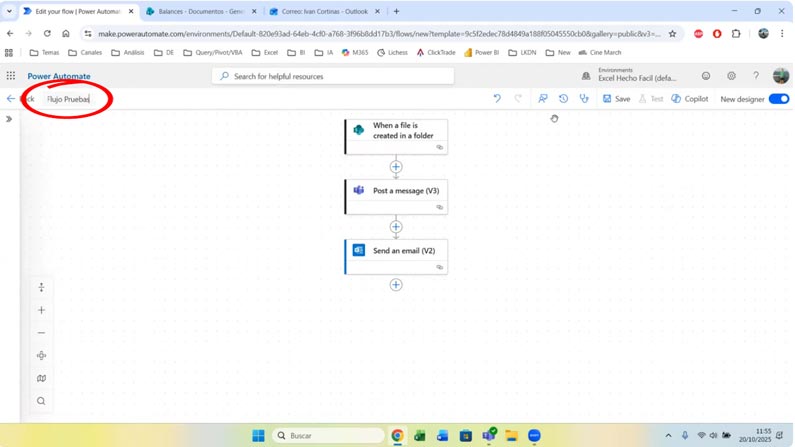The height and width of the screenshot is (447, 795).
Task: Run the Flow checker stethoscope icon
Action: pyautogui.click(x=584, y=99)
